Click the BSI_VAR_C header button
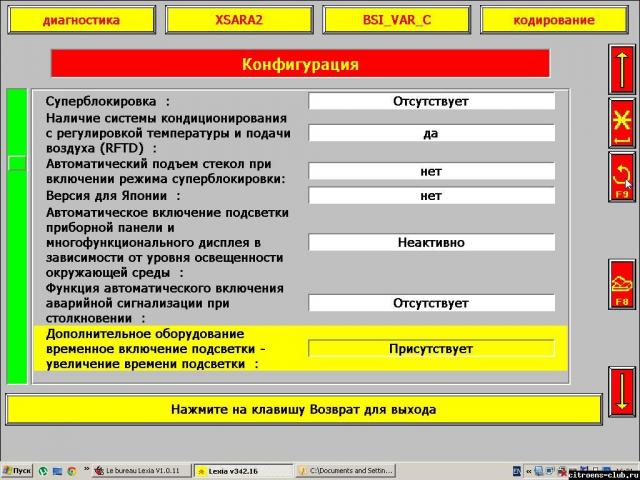 397,20
